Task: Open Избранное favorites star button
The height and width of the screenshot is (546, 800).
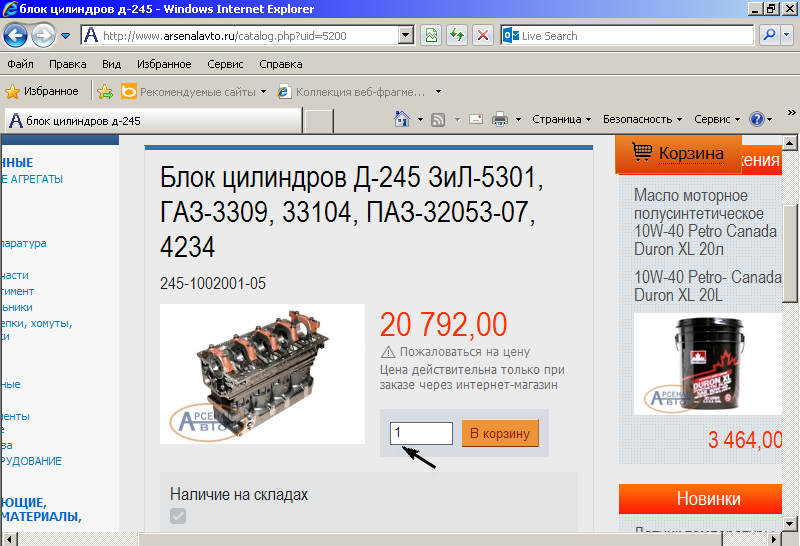Action: pos(42,91)
